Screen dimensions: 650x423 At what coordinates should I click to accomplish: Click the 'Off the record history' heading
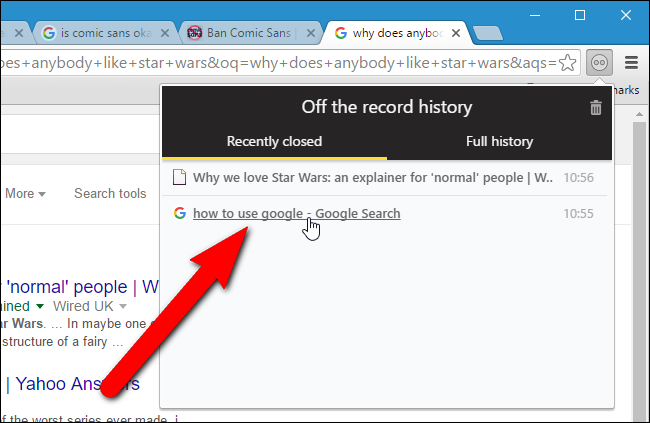coord(386,107)
